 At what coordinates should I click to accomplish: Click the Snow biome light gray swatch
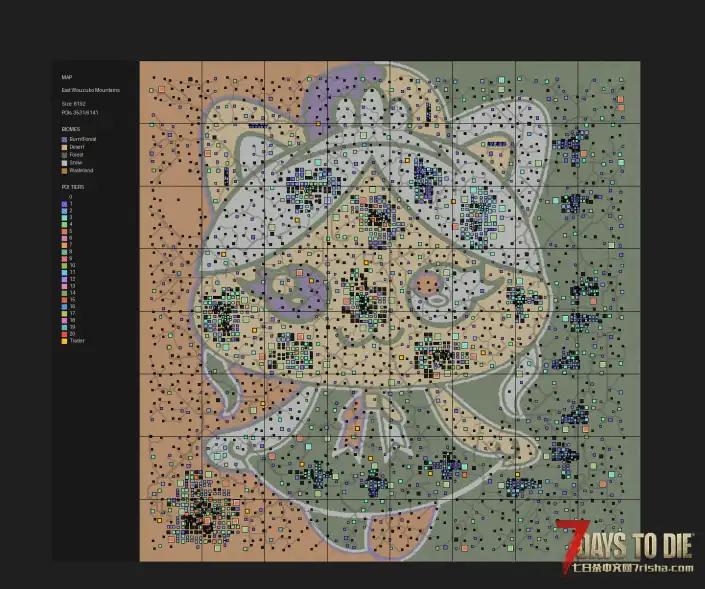[x=64, y=162]
